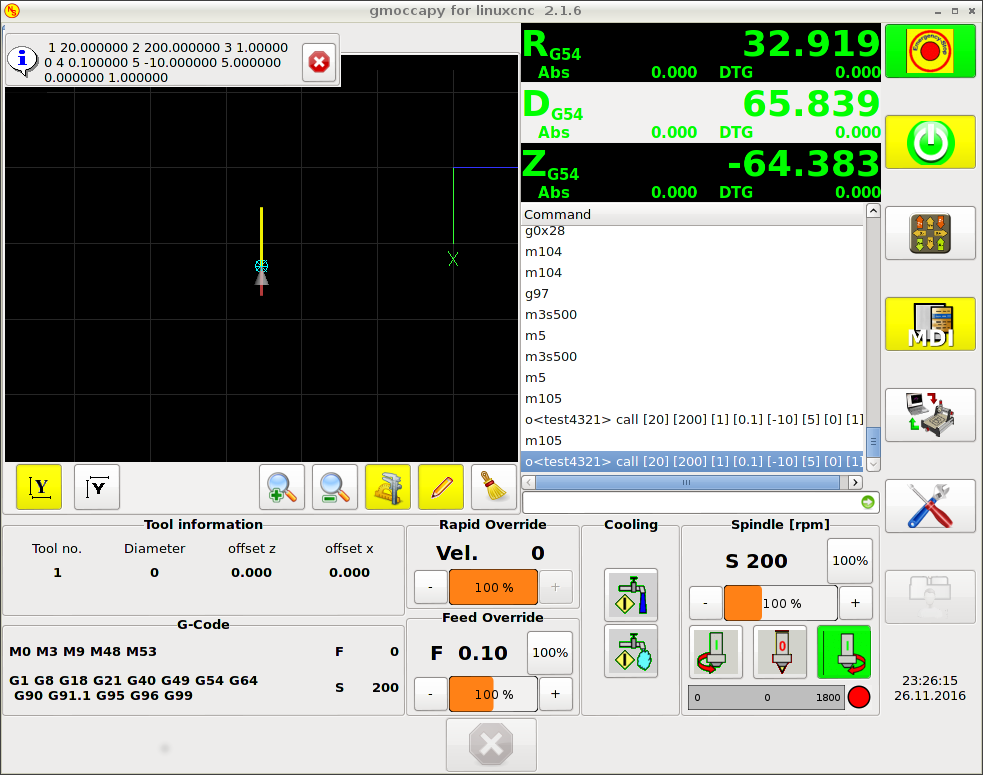Image resolution: width=983 pixels, height=775 pixels.
Task: Clear the live plot with the broom icon
Action: [x=493, y=487]
